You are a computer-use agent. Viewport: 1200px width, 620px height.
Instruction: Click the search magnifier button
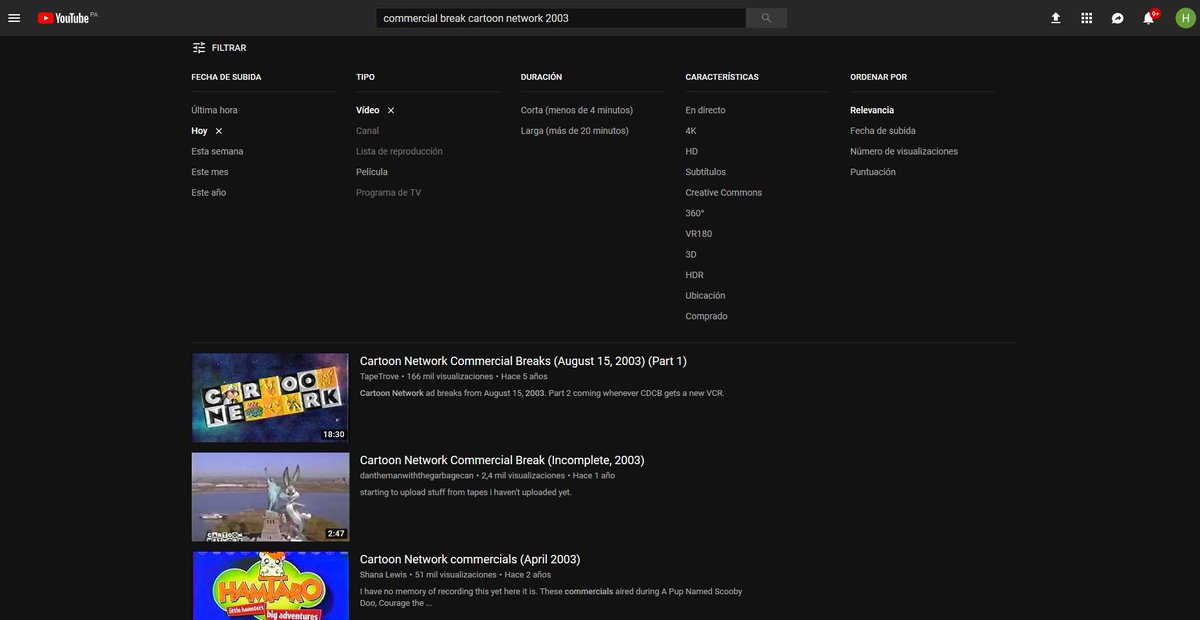point(766,18)
